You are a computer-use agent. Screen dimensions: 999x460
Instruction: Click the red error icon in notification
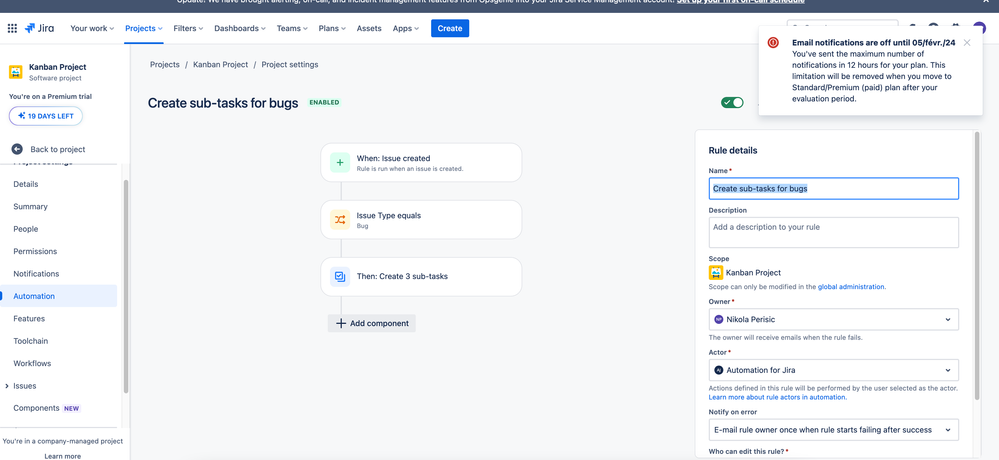773,43
